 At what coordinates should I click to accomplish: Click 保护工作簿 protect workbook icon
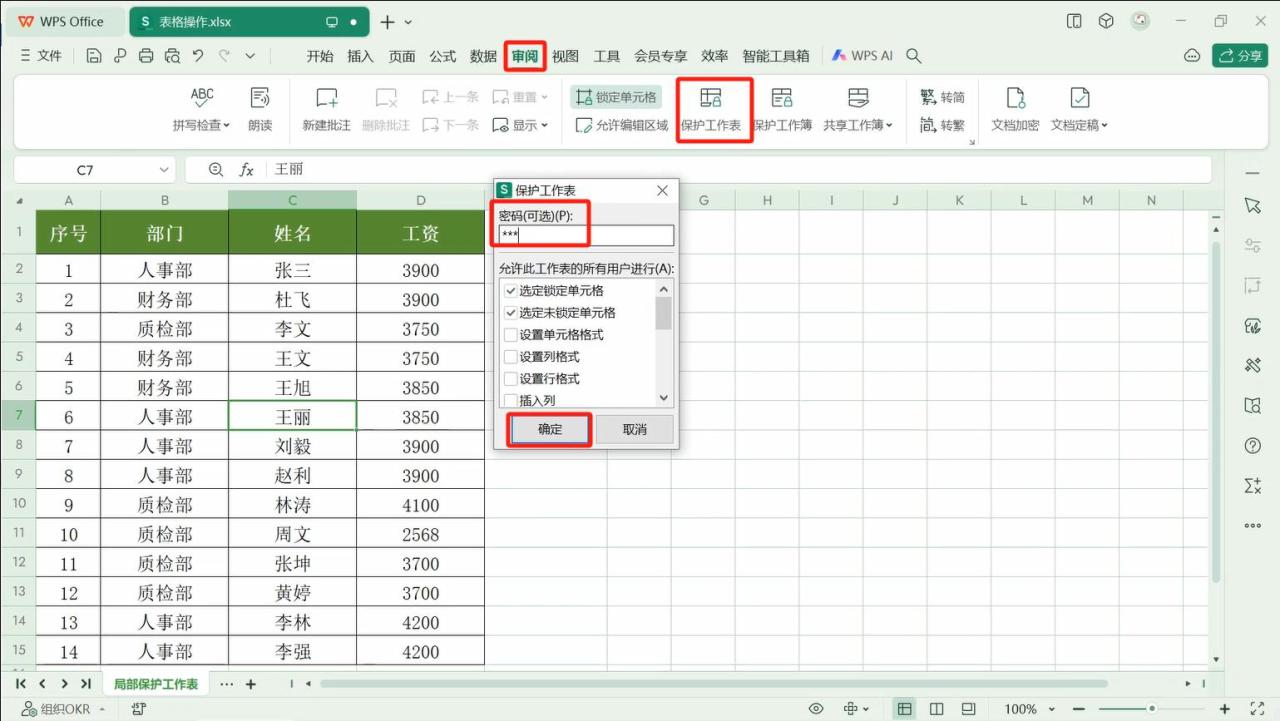tap(782, 97)
